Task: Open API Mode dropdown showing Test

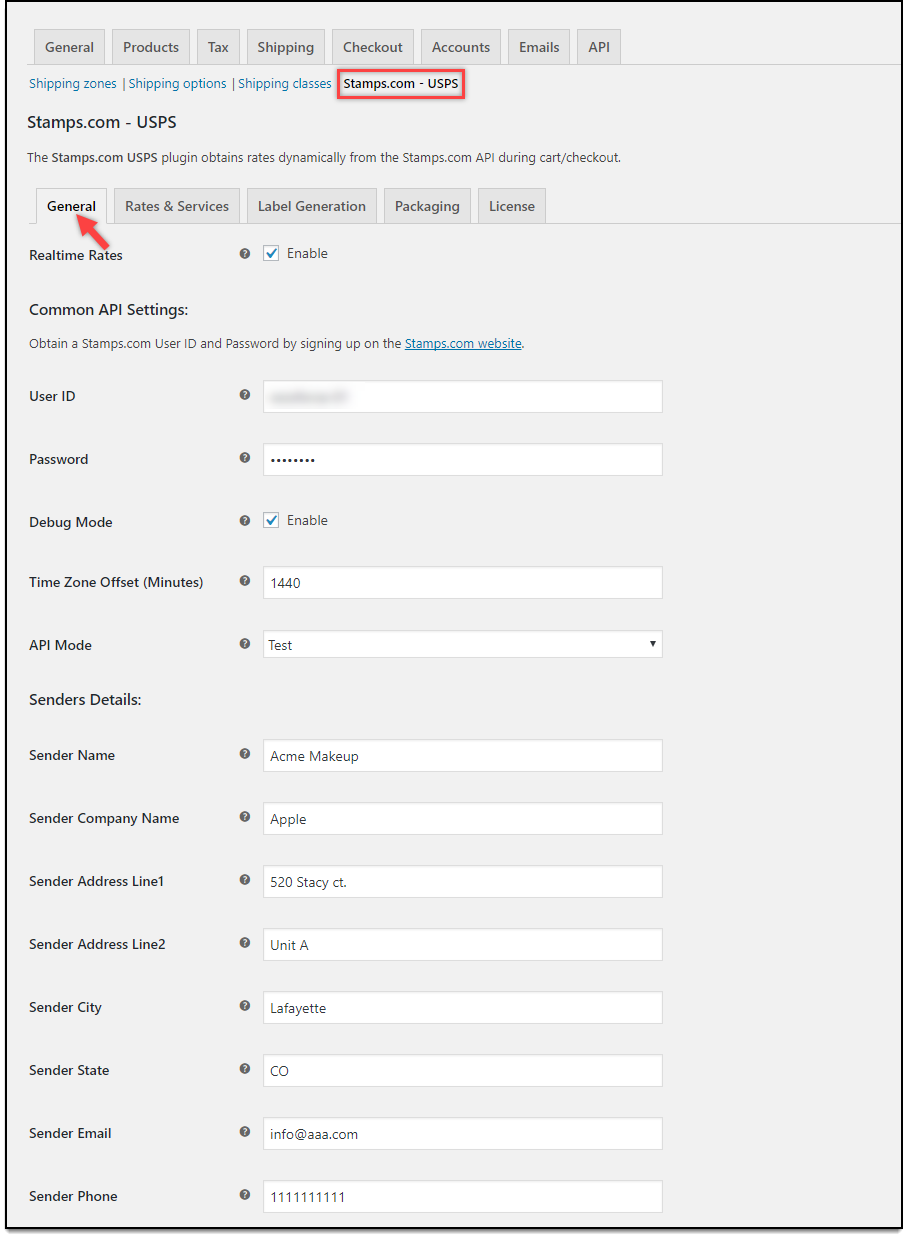Action: (463, 645)
